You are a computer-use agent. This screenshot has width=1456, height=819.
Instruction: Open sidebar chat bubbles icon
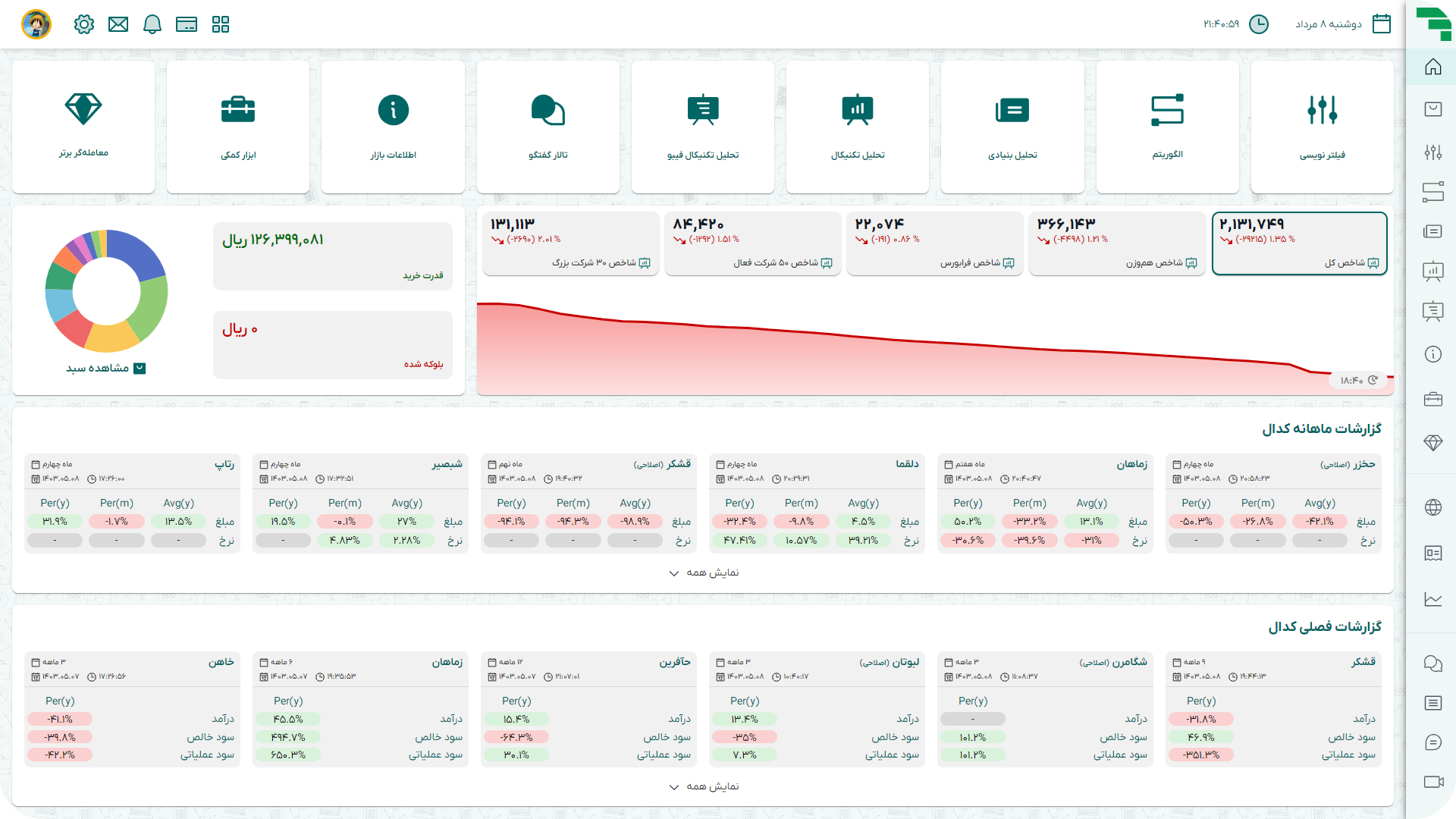[1432, 664]
